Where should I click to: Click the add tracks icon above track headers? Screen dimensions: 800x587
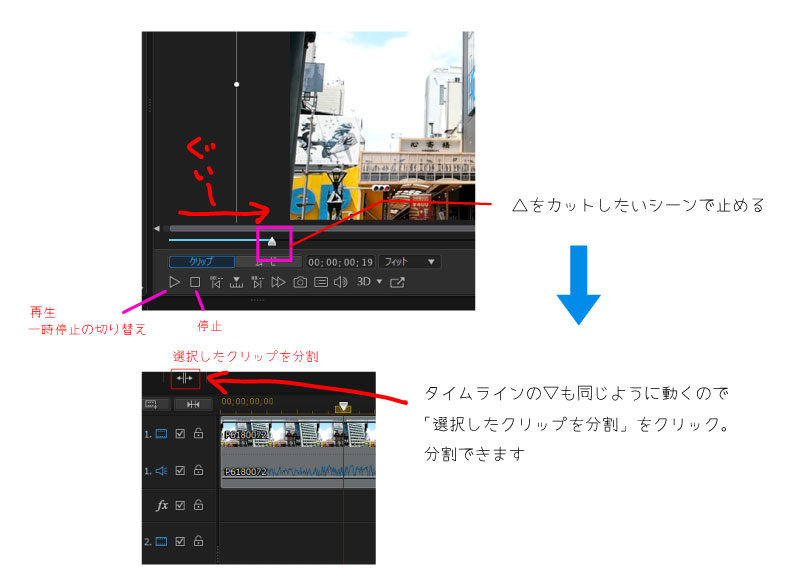pos(153,405)
